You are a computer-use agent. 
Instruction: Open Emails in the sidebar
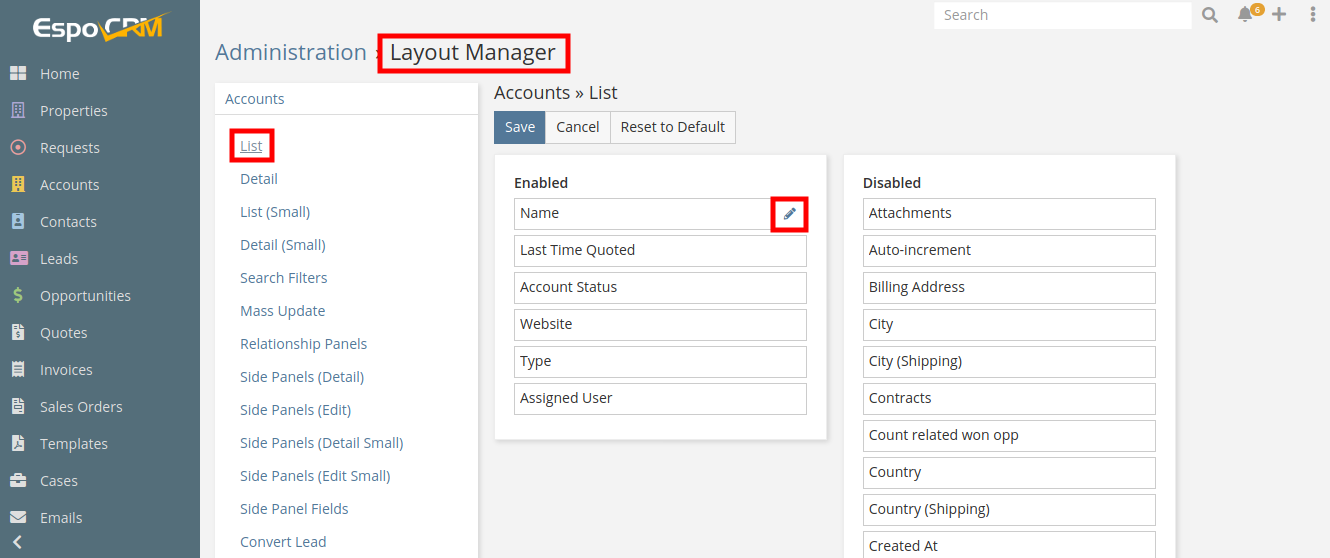pos(61,518)
